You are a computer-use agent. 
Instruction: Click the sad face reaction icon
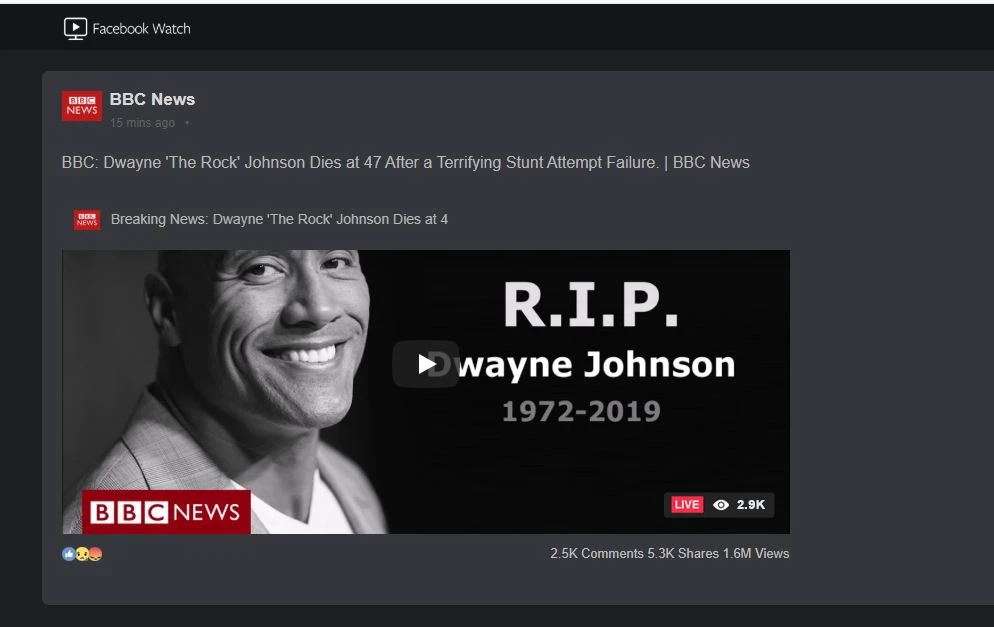pyautogui.click(x=82, y=554)
